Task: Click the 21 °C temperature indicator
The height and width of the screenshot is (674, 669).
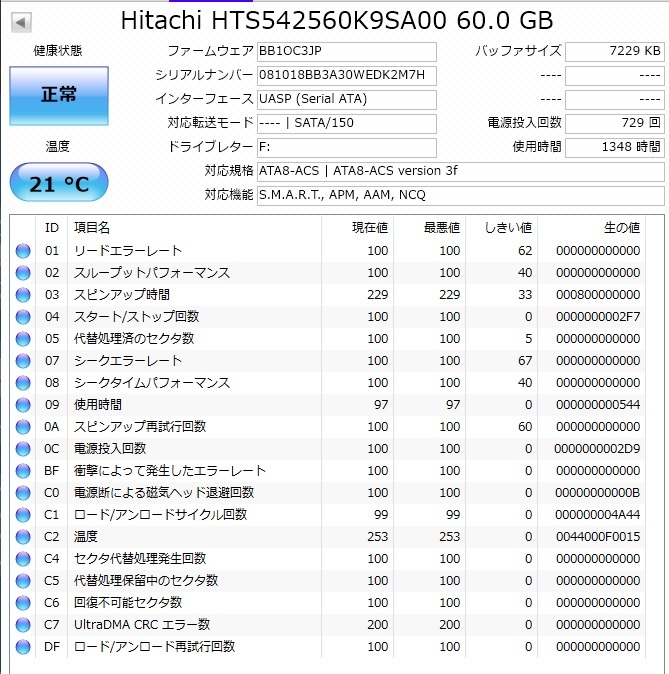Action: click(59, 182)
